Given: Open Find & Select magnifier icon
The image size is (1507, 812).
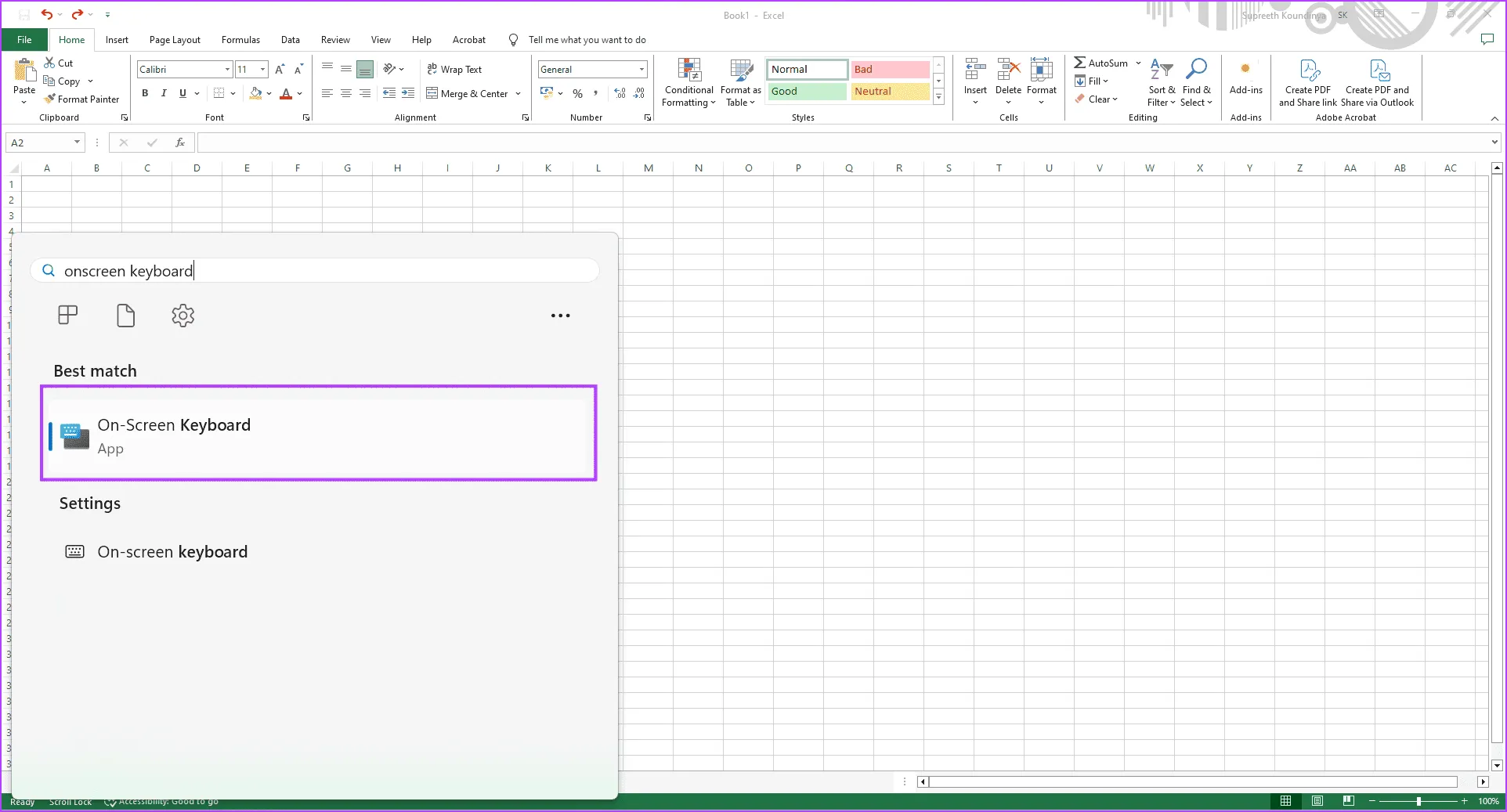Looking at the screenshot, I should click(1196, 69).
